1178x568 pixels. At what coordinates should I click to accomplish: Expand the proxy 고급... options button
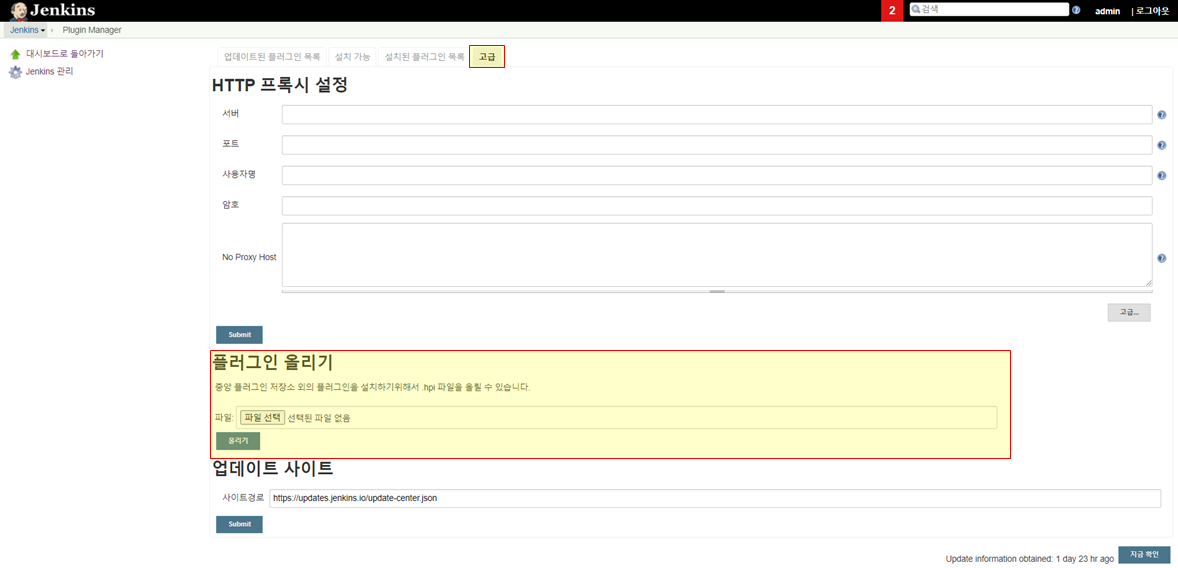click(x=1129, y=313)
